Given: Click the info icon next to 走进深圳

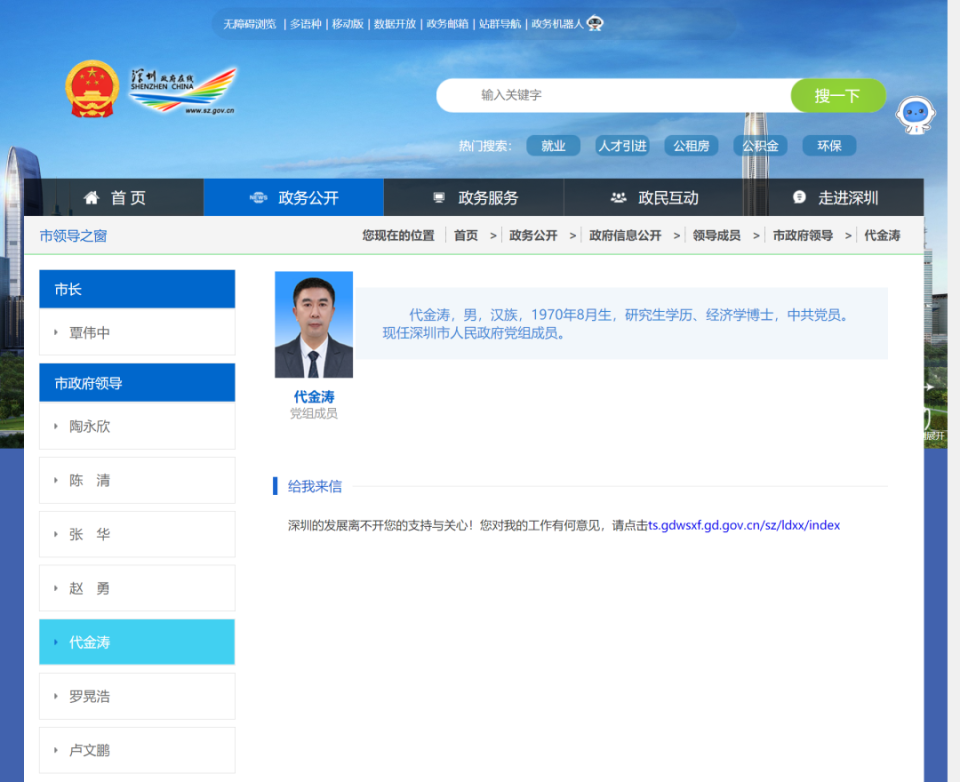Looking at the screenshot, I should 800,197.
